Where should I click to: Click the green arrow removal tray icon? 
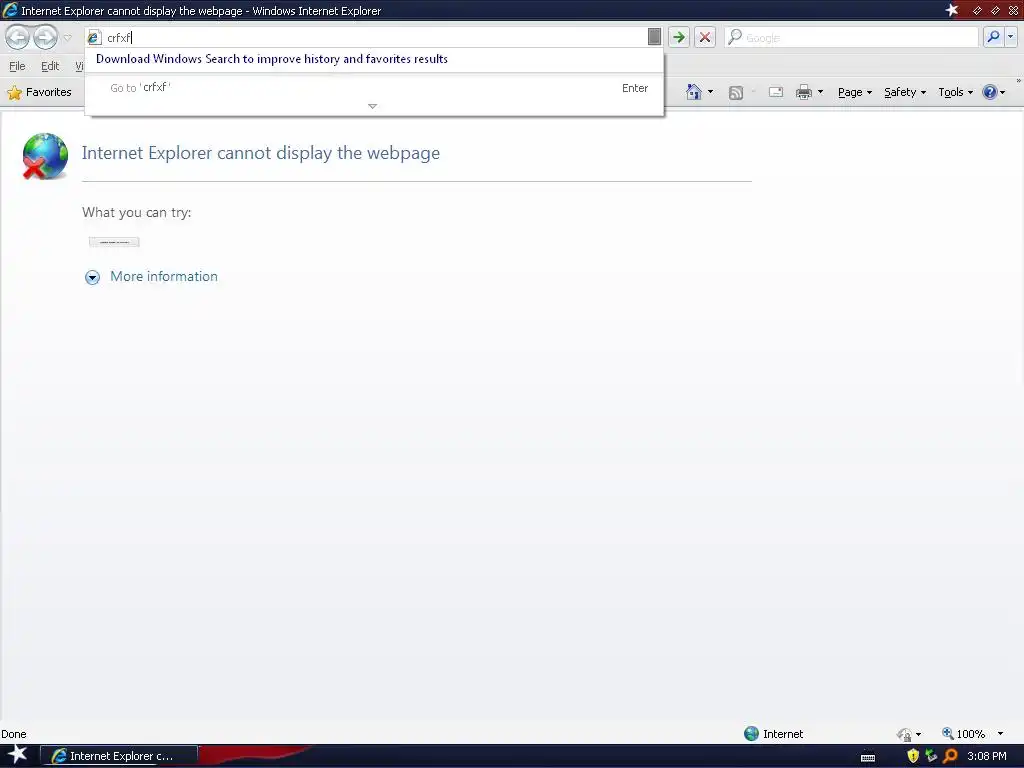(x=931, y=756)
